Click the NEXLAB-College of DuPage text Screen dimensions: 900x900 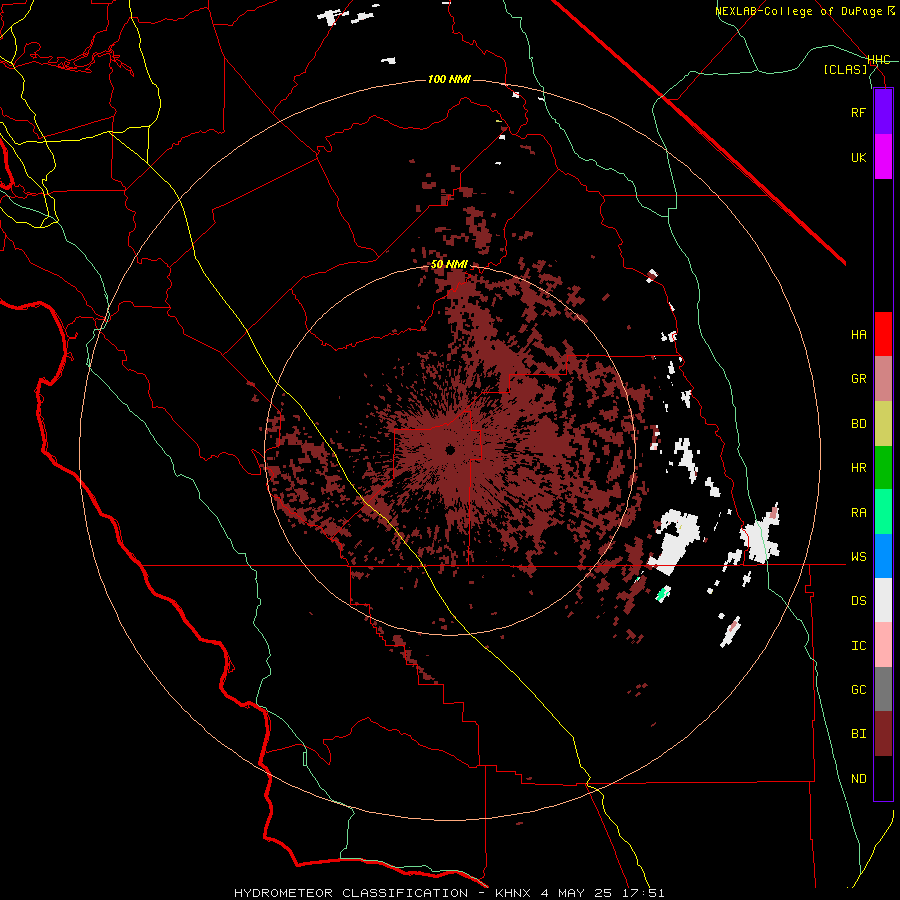click(800, 11)
